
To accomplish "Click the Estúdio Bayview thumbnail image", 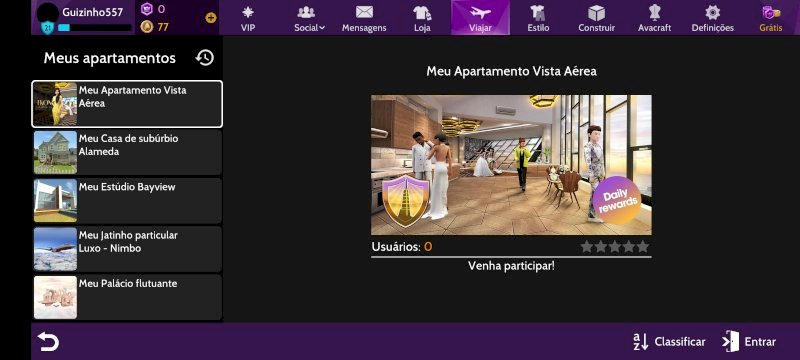I will click(x=56, y=200).
